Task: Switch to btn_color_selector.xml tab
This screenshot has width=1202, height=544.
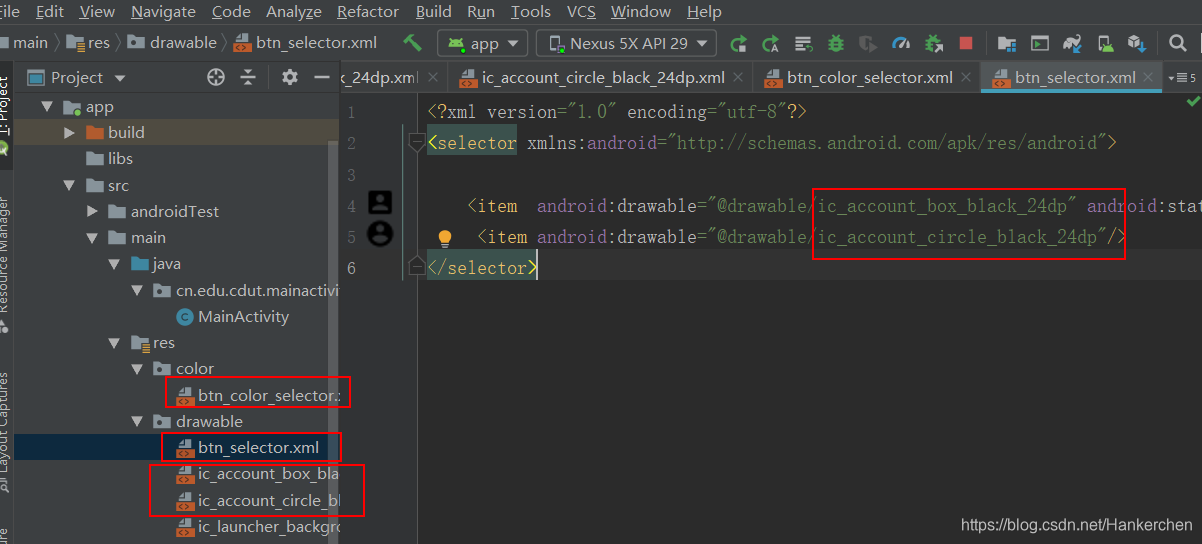Action: pyautogui.click(x=870, y=77)
